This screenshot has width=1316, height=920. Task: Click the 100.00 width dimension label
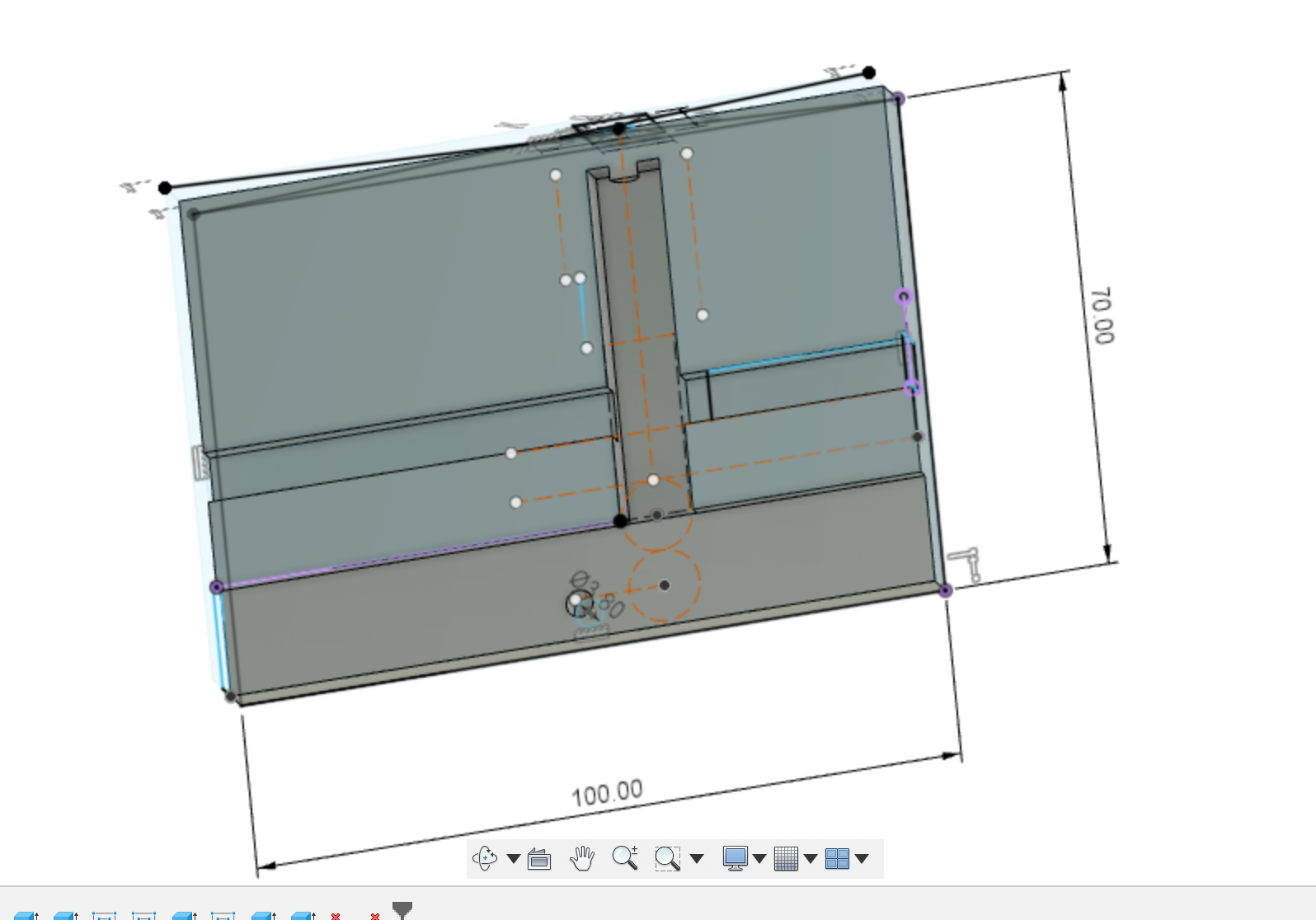[607, 794]
